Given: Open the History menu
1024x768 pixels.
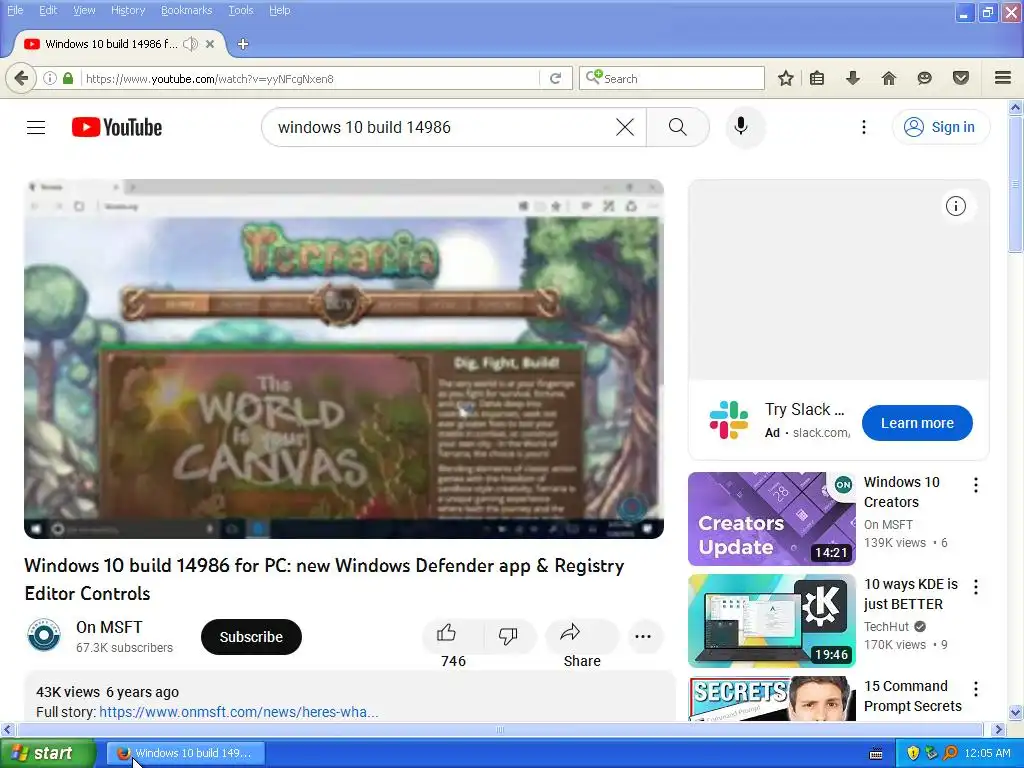Looking at the screenshot, I should 128,10.
